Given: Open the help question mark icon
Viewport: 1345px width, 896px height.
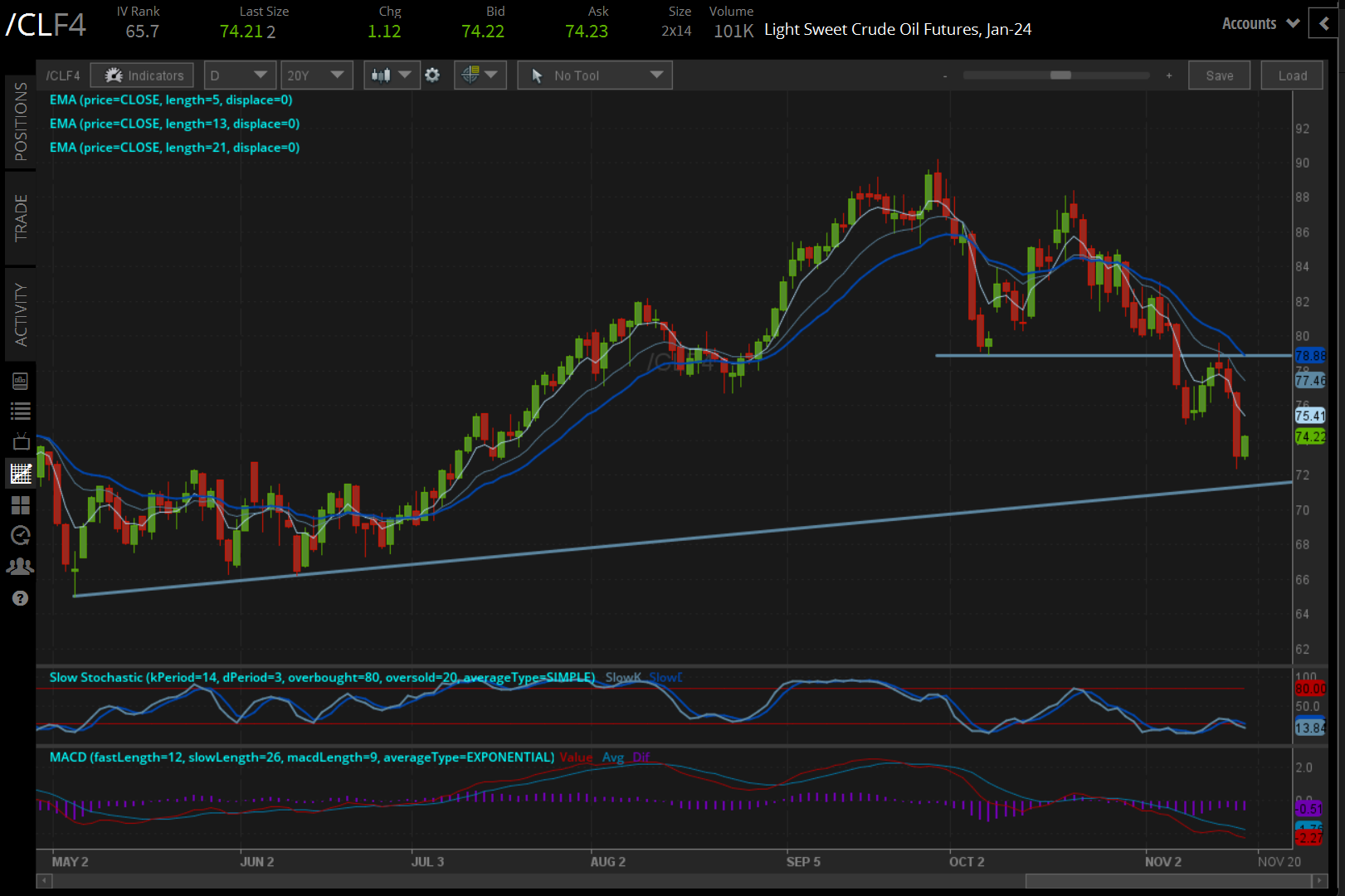Looking at the screenshot, I should (20, 598).
